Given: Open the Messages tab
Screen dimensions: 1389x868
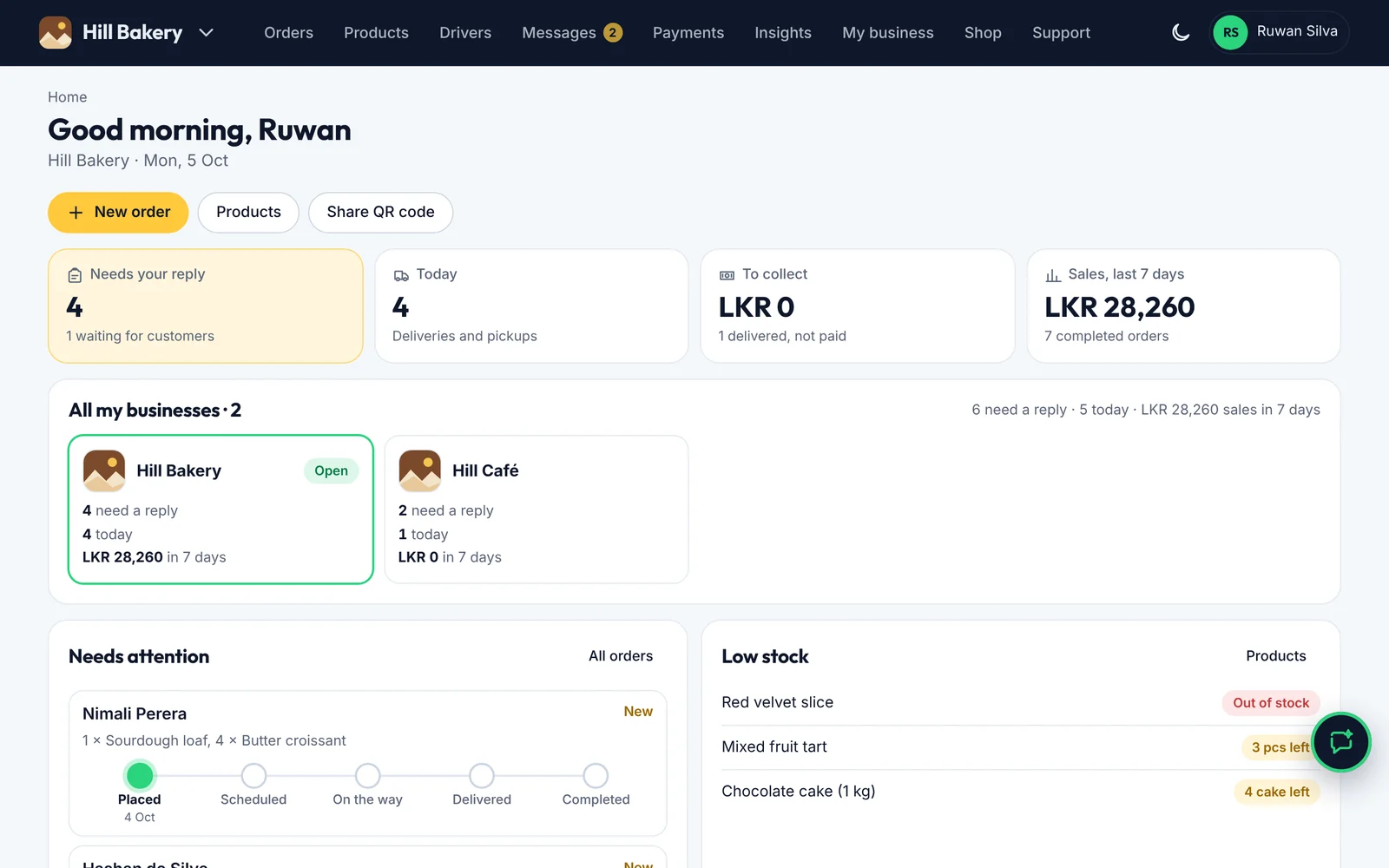Looking at the screenshot, I should tap(571, 33).
